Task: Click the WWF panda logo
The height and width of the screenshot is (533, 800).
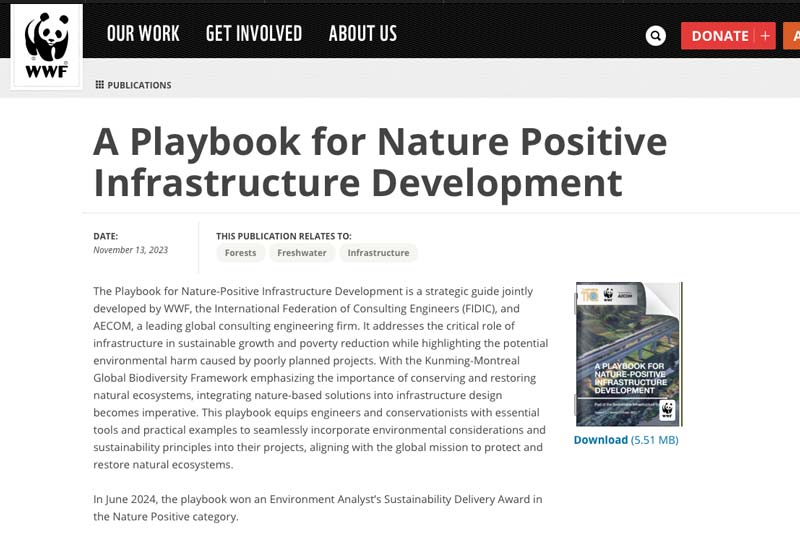Action: [46, 46]
